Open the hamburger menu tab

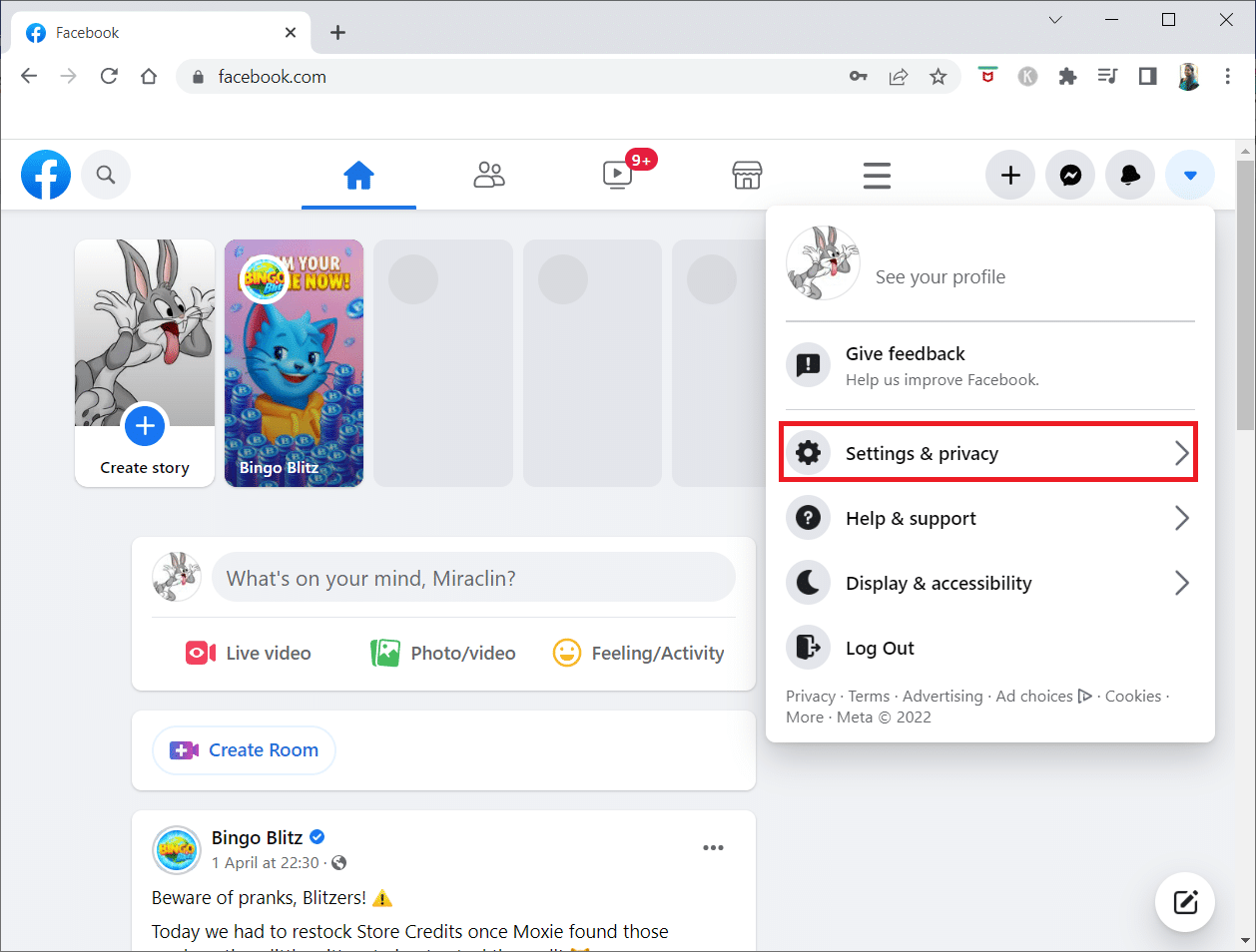pyautogui.click(x=877, y=176)
